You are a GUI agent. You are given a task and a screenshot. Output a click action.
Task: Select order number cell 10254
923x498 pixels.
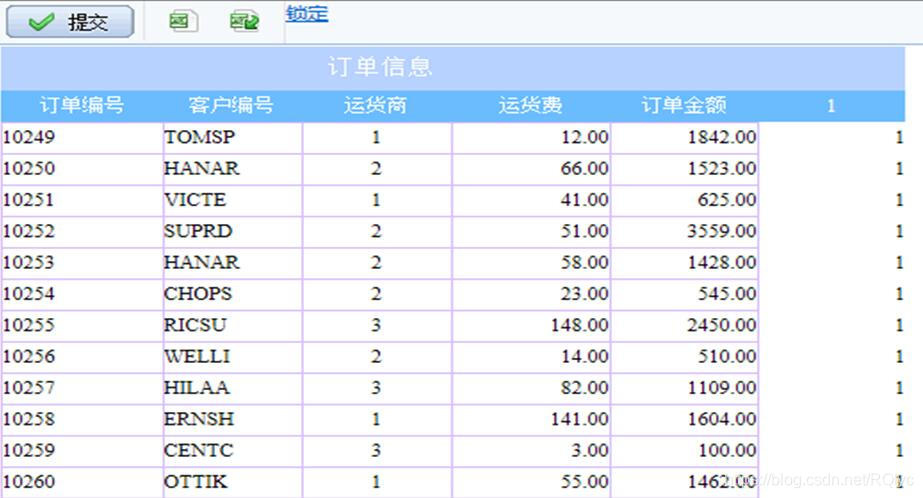point(82,294)
